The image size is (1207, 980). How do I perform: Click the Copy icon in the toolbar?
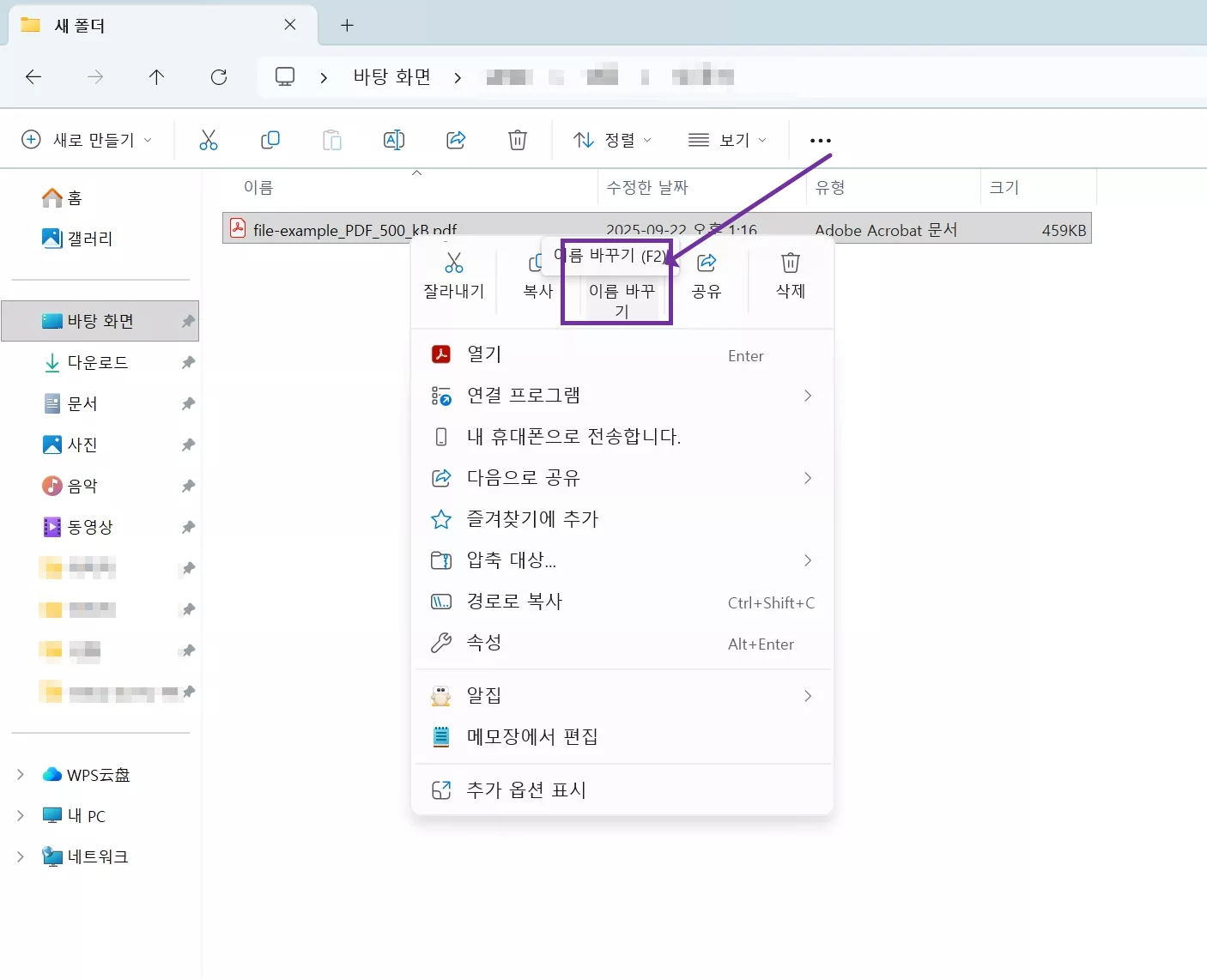[270, 139]
